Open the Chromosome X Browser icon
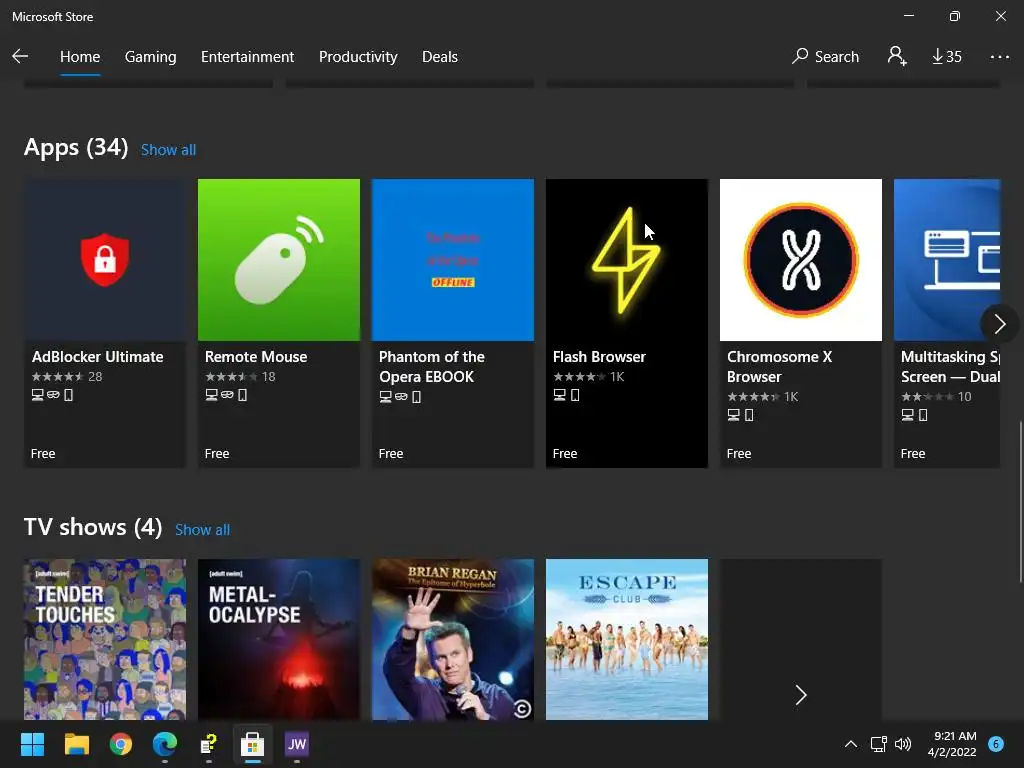This screenshot has width=1024, height=768. coord(801,260)
